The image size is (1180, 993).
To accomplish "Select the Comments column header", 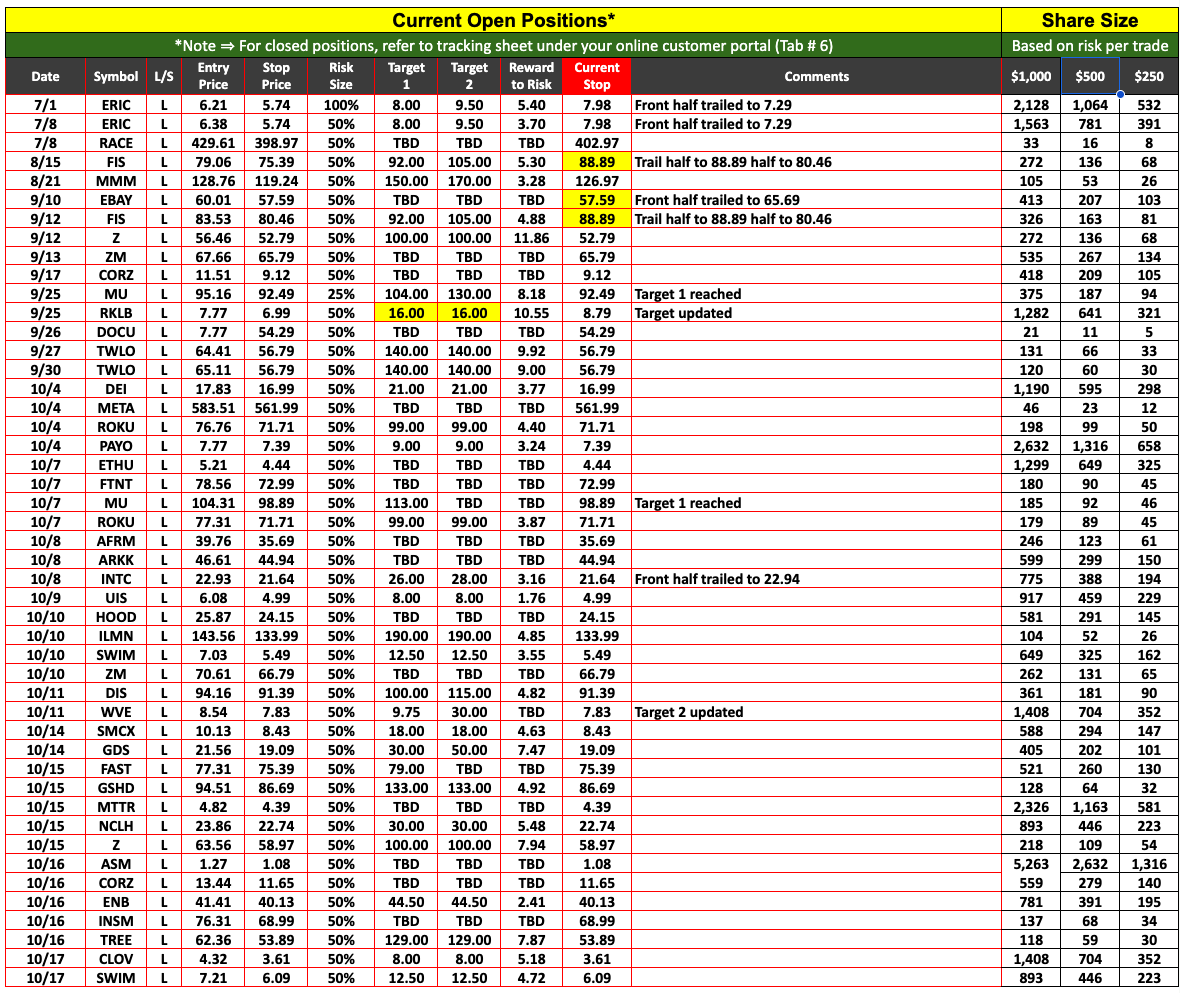I will pos(816,76).
